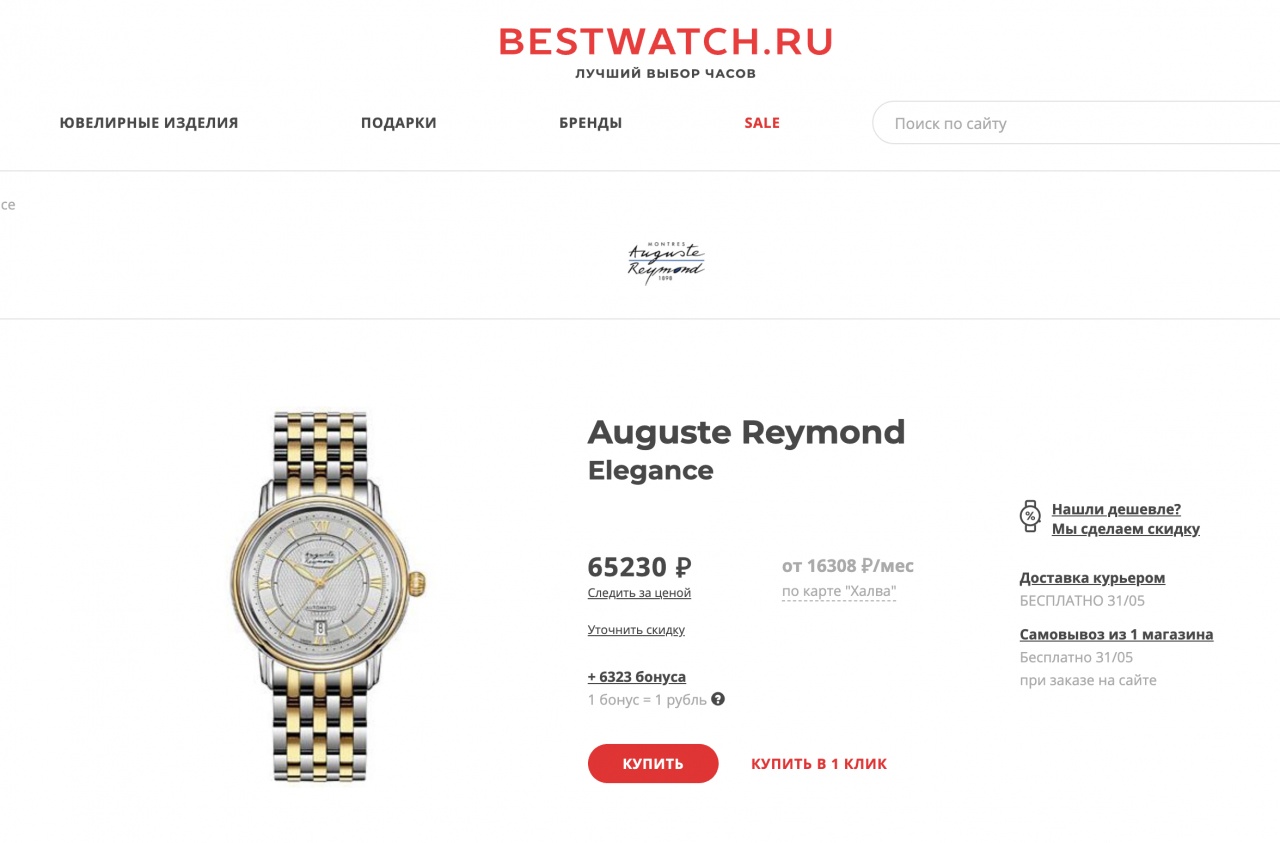Click the watch discount percent icon
The image size is (1280, 843).
click(1030, 516)
